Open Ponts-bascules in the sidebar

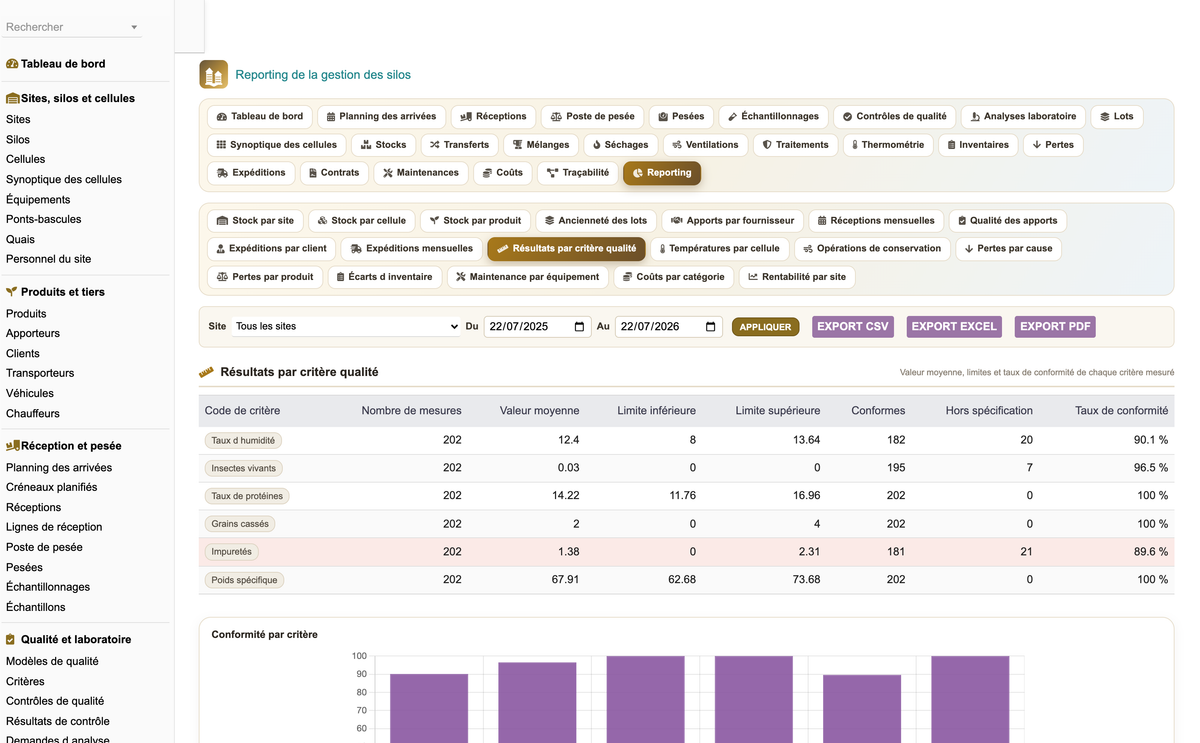pyautogui.click(x=44, y=219)
